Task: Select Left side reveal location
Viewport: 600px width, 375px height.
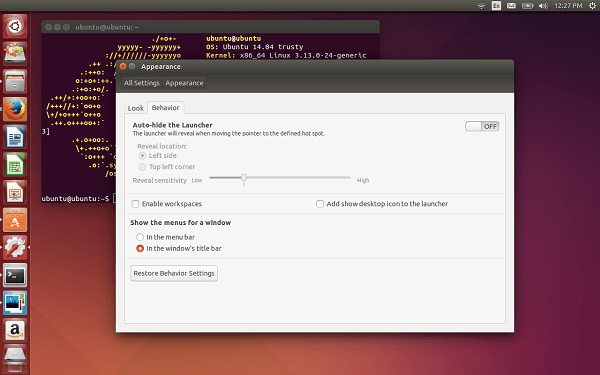Action: point(158,155)
